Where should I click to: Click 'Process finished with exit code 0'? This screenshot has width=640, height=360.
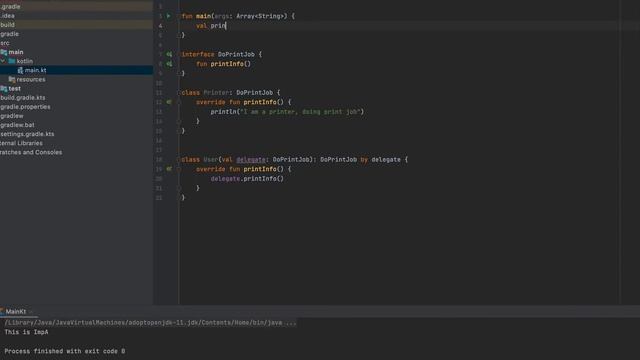(64, 351)
